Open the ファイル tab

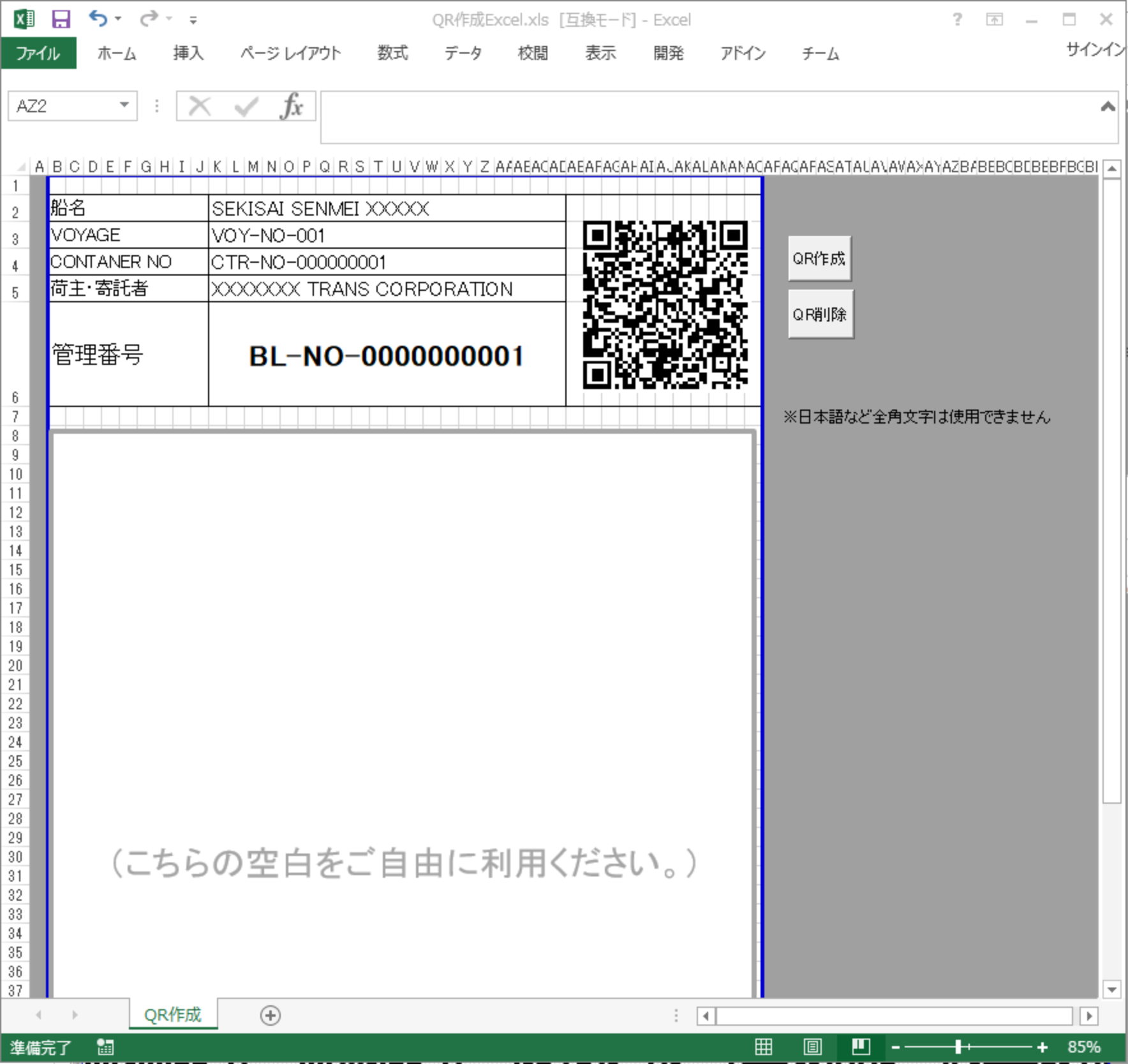pyautogui.click(x=38, y=53)
